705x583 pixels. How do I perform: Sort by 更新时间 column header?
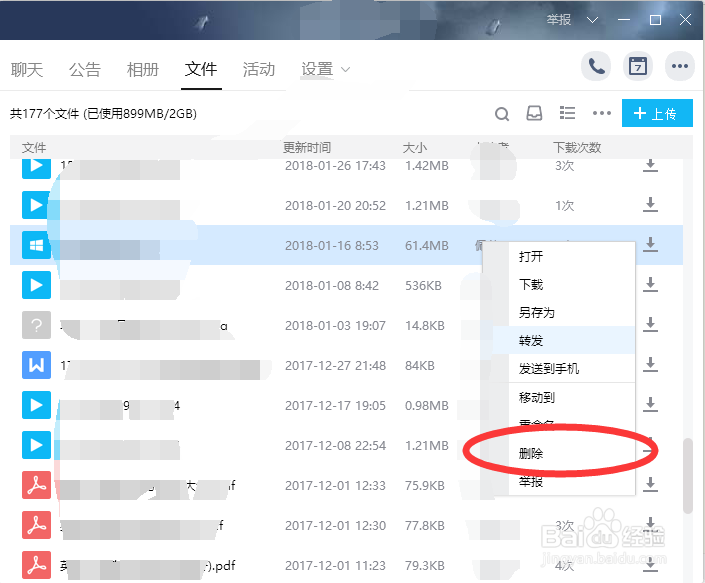point(307,147)
